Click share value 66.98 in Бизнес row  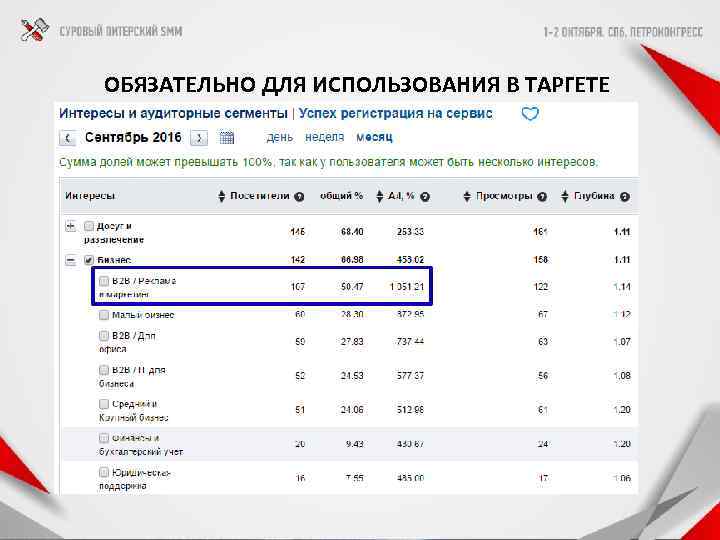click(x=352, y=260)
